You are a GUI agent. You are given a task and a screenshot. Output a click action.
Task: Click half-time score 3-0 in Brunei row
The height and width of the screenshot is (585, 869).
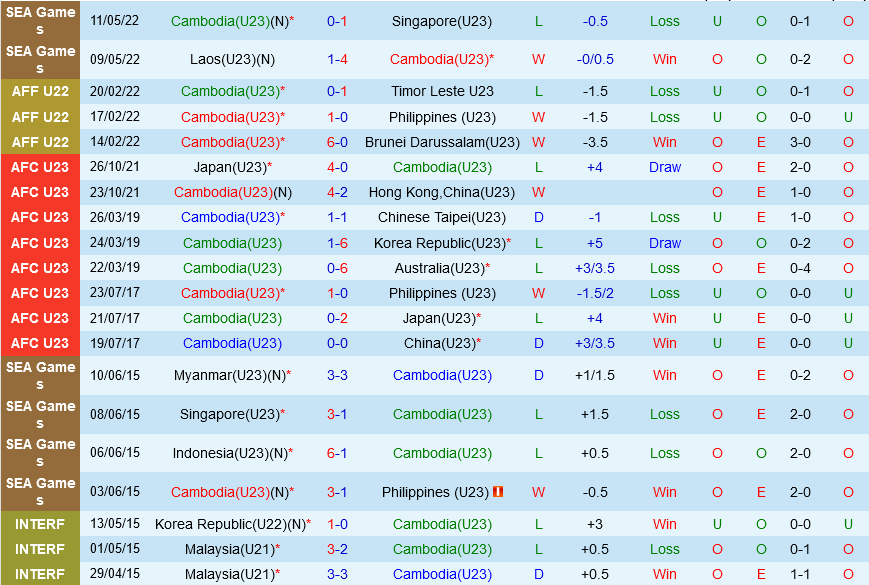click(x=800, y=142)
